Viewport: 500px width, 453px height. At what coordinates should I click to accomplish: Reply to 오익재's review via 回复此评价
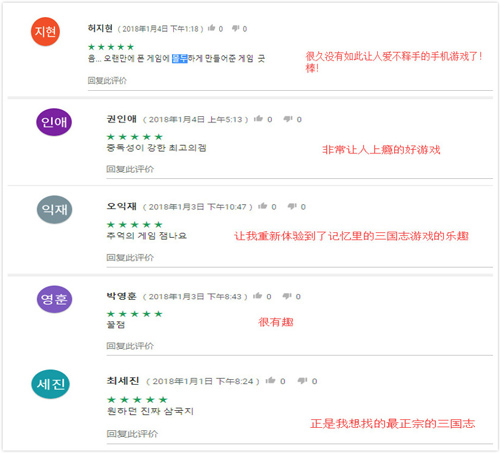point(130,257)
